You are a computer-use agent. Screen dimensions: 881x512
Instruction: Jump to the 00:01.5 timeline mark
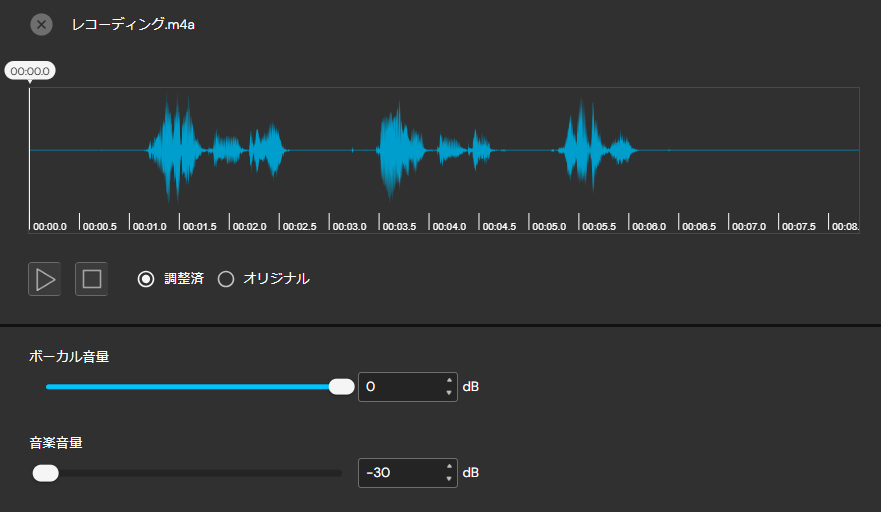[x=199, y=226]
